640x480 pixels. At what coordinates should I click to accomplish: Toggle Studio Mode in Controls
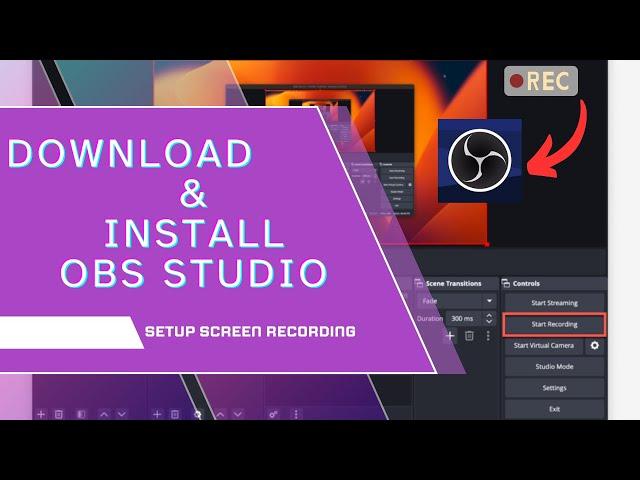pos(554,366)
